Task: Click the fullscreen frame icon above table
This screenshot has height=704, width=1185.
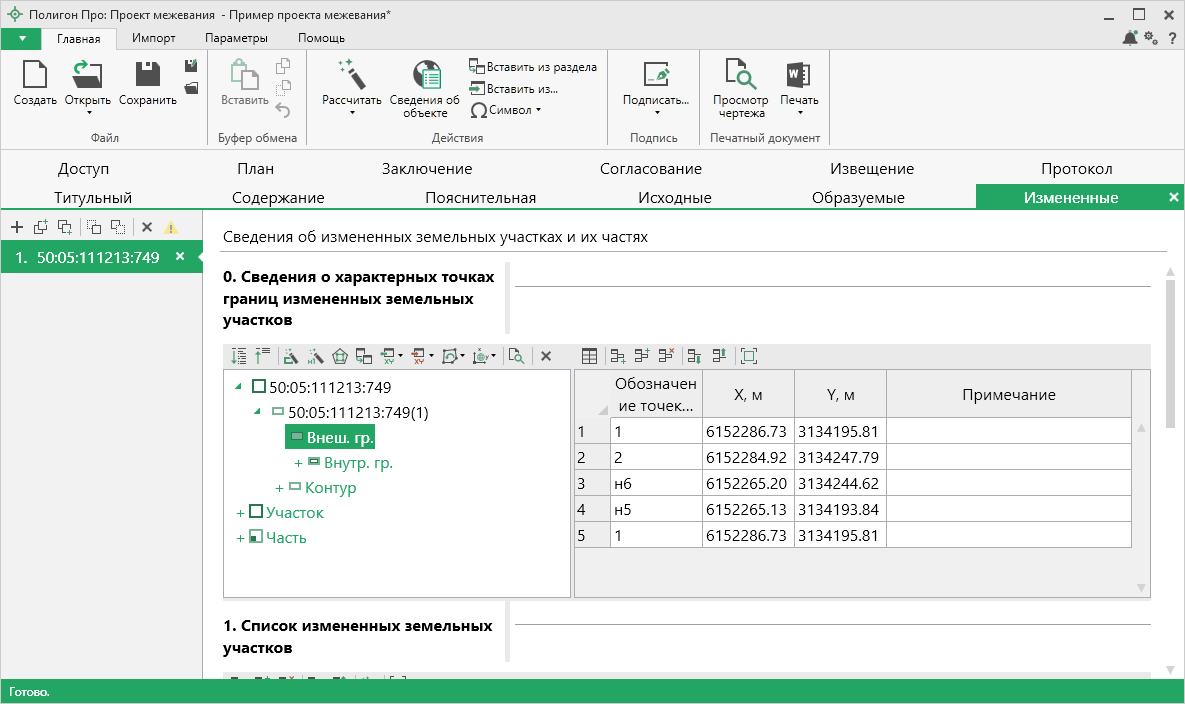Action: pyautogui.click(x=749, y=355)
